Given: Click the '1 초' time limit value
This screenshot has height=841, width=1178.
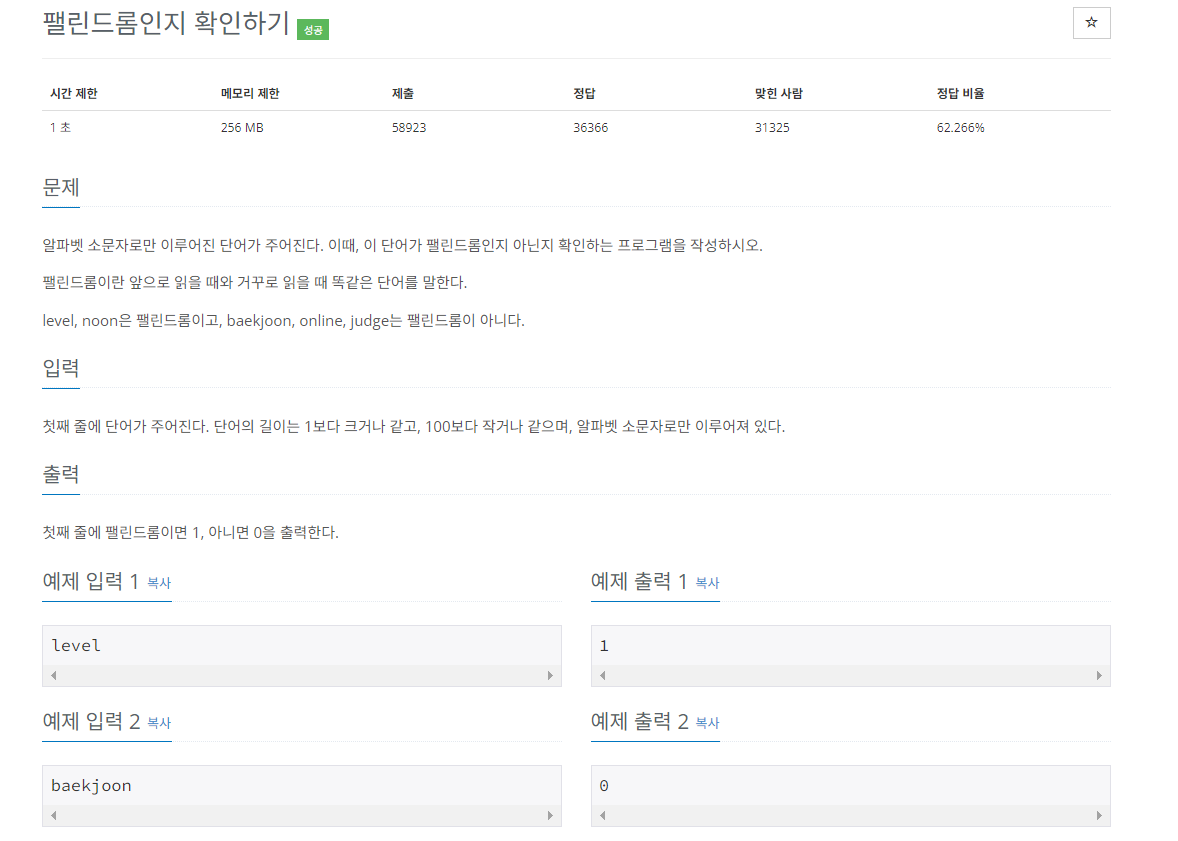Looking at the screenshot, I should click(x=60, y=128).
